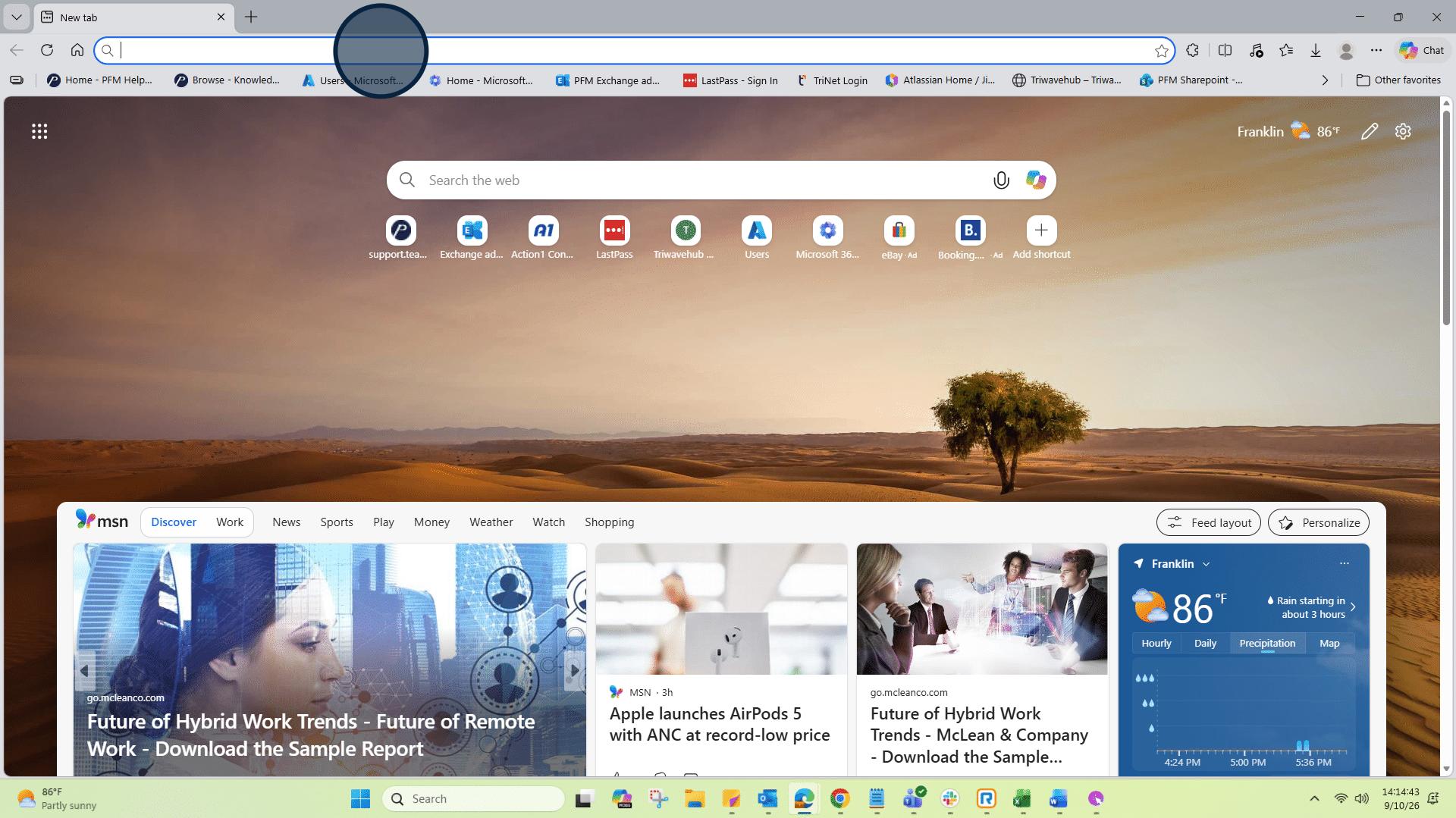Open the Action1 Console shortcut tile

(x=543, y=237)
